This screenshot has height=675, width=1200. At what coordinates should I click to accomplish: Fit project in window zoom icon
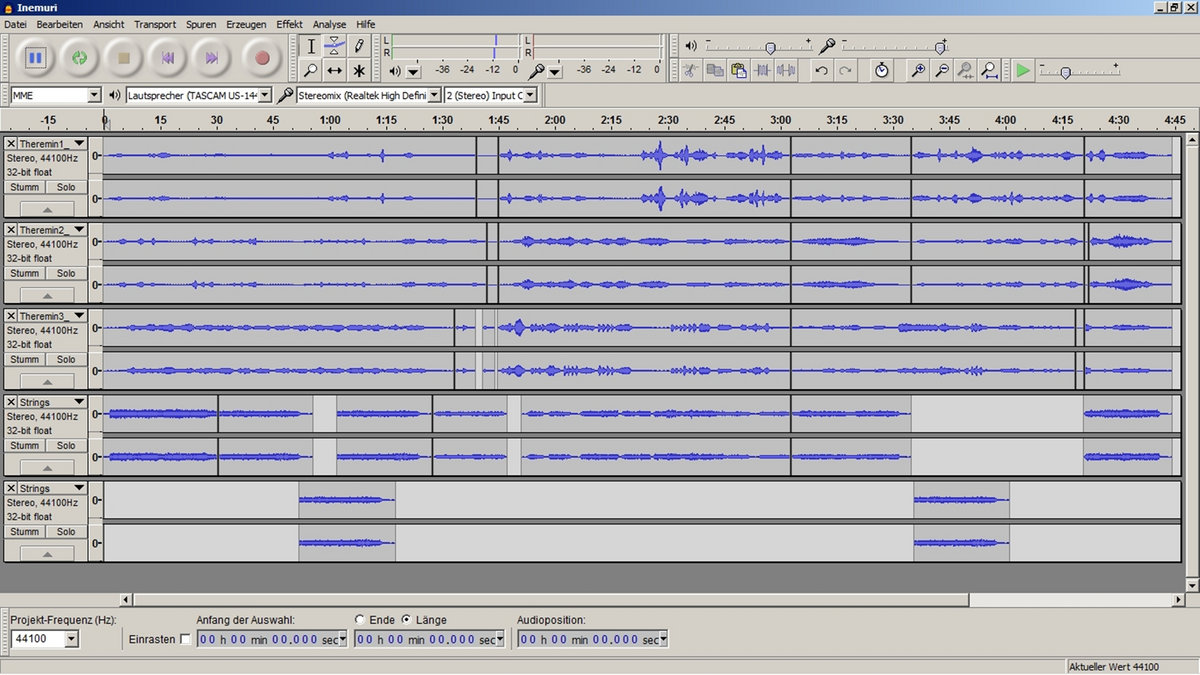pos(989,70)
